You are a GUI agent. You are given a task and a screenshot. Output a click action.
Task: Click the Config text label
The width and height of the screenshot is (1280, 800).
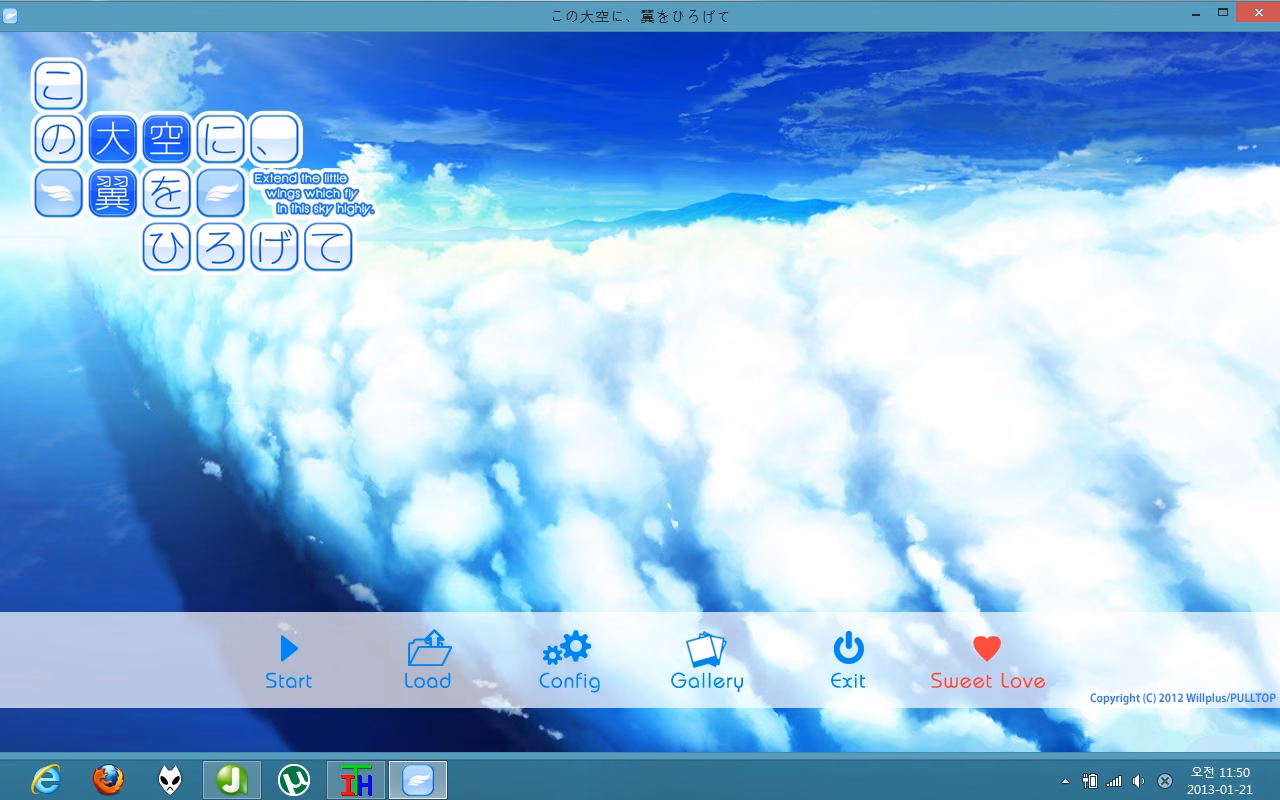569,682
